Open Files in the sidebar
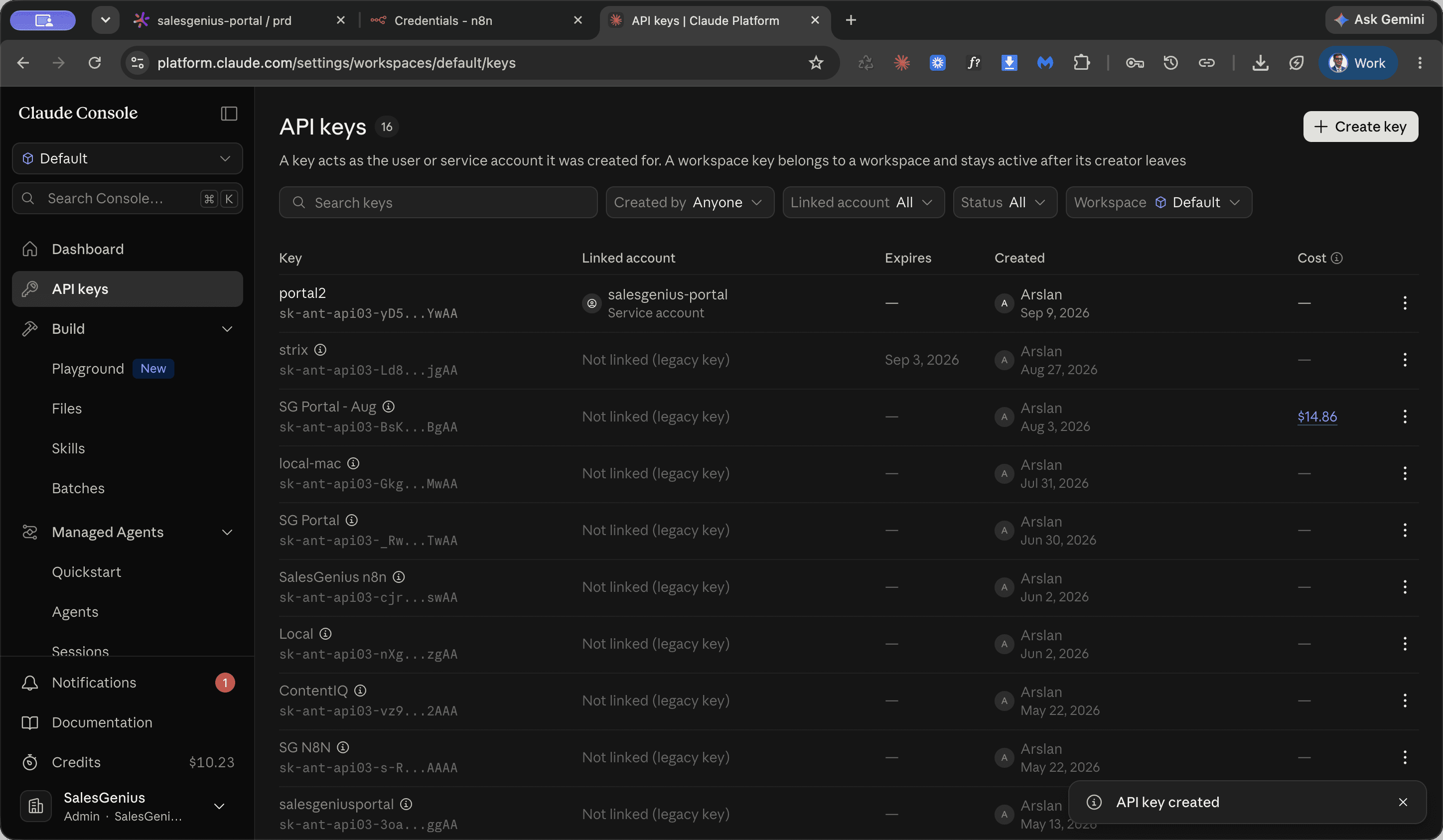Viewport: 1443px width, 840px height. click(x=66, y=408)
